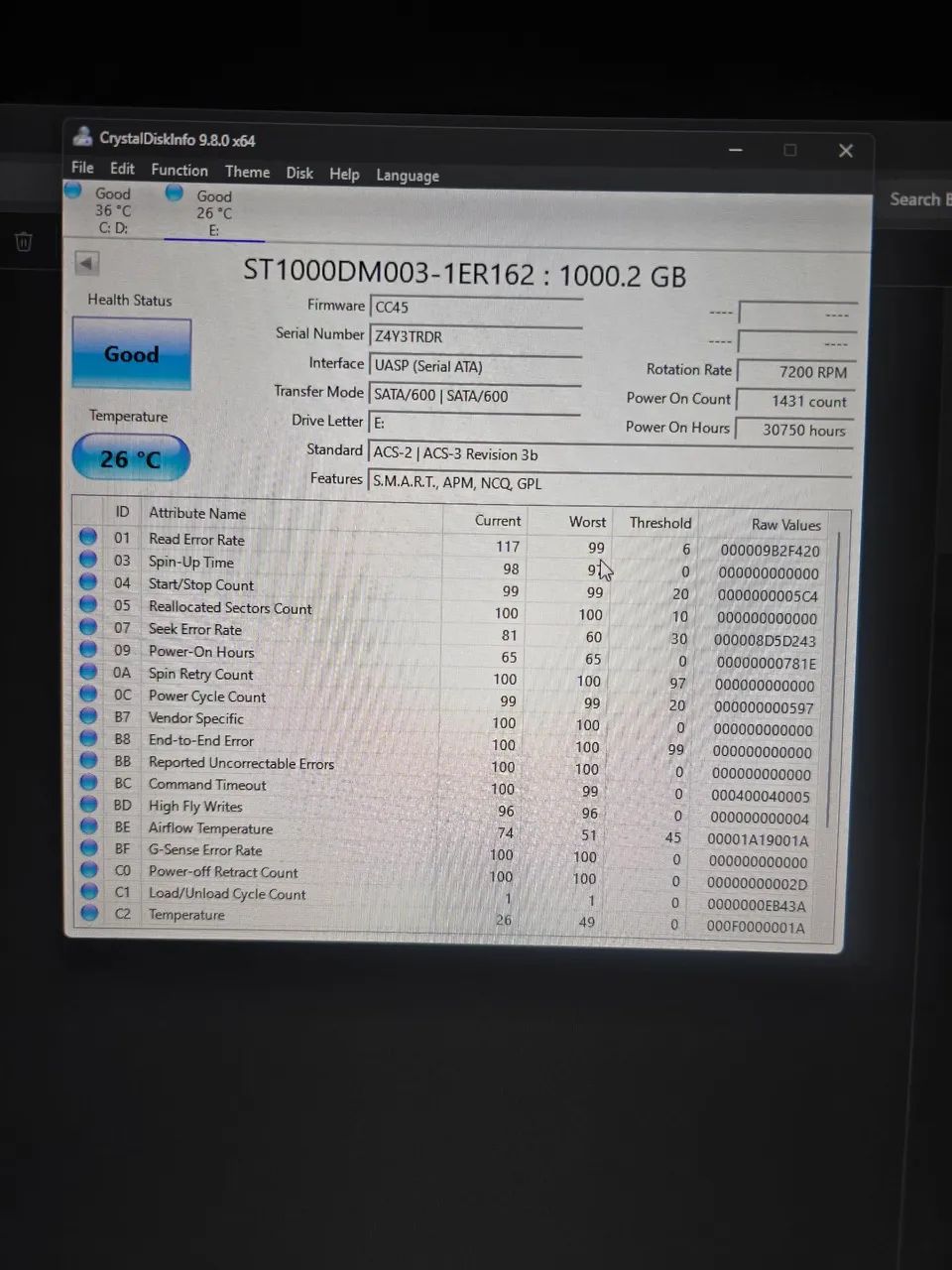Click the Power On Count value 1431
952x1270 pixels.
click(x=796, y=401)
